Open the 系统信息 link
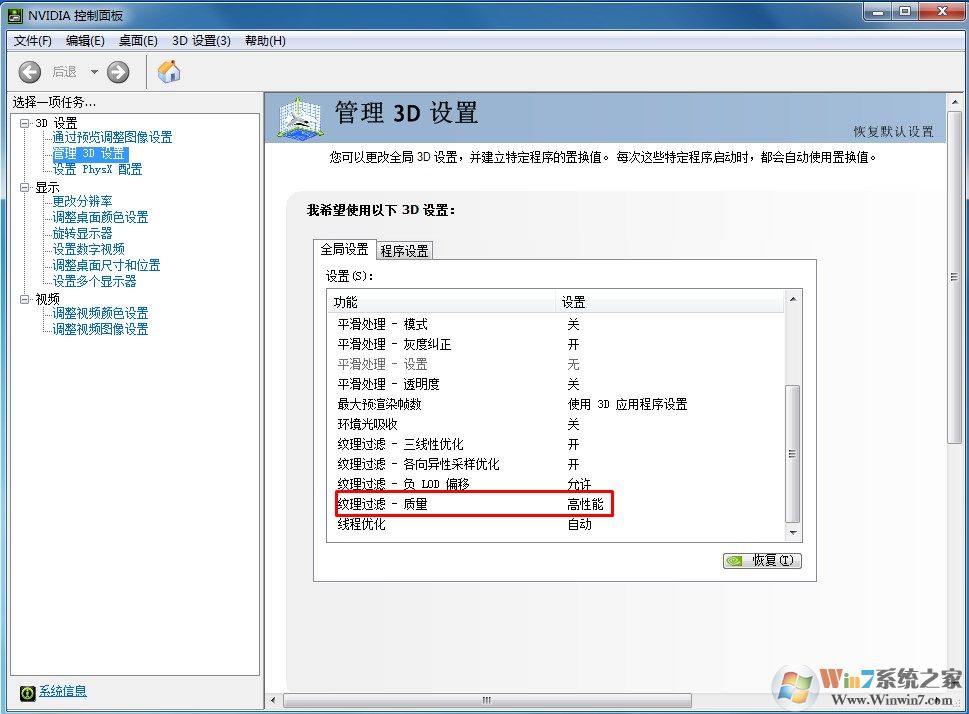The width and height of the screenshot is (969, 714). click(63, 691)
